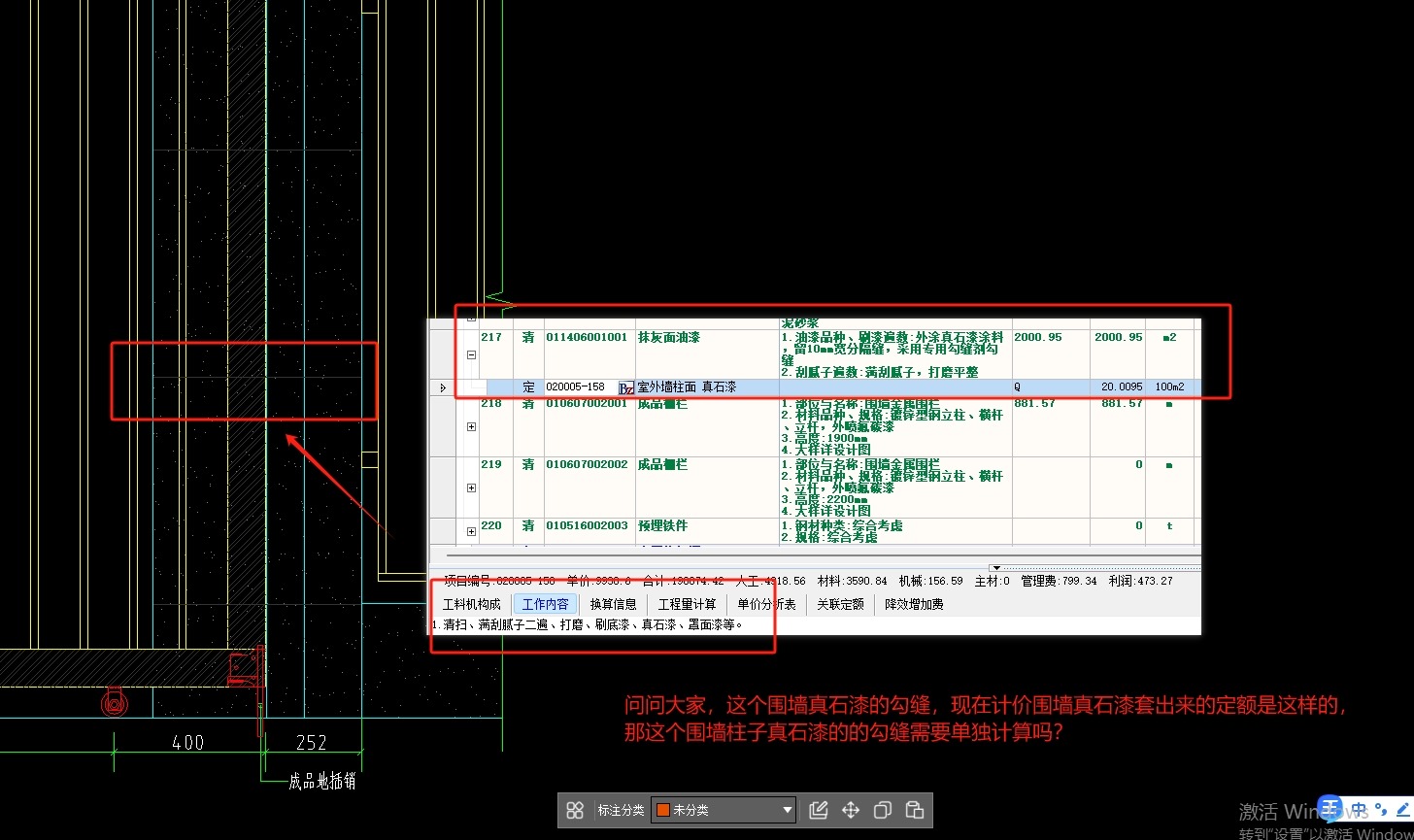Click the 管理费:799.34 summary value

(1059, 582)
